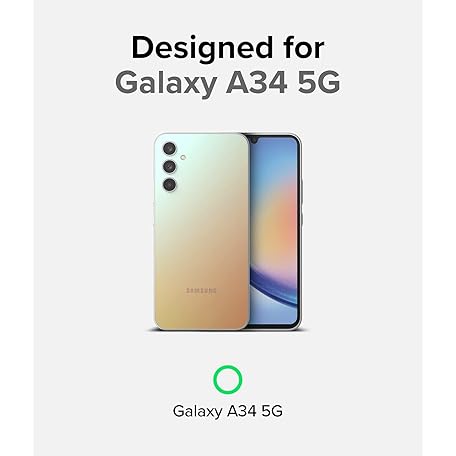Click the volume button on phone side
This screenshot has height=456, width=456.
pyautogui.click(x=301, y=191)
